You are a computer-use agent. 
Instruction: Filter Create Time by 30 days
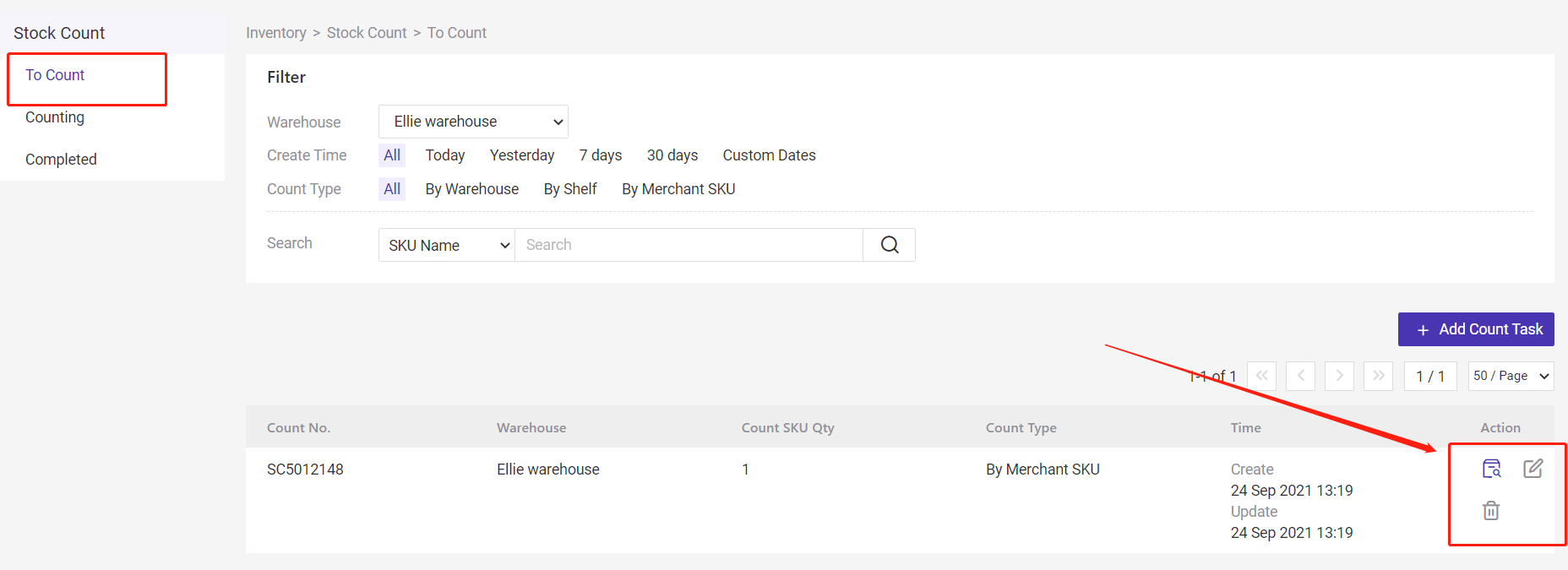[672, 155]
